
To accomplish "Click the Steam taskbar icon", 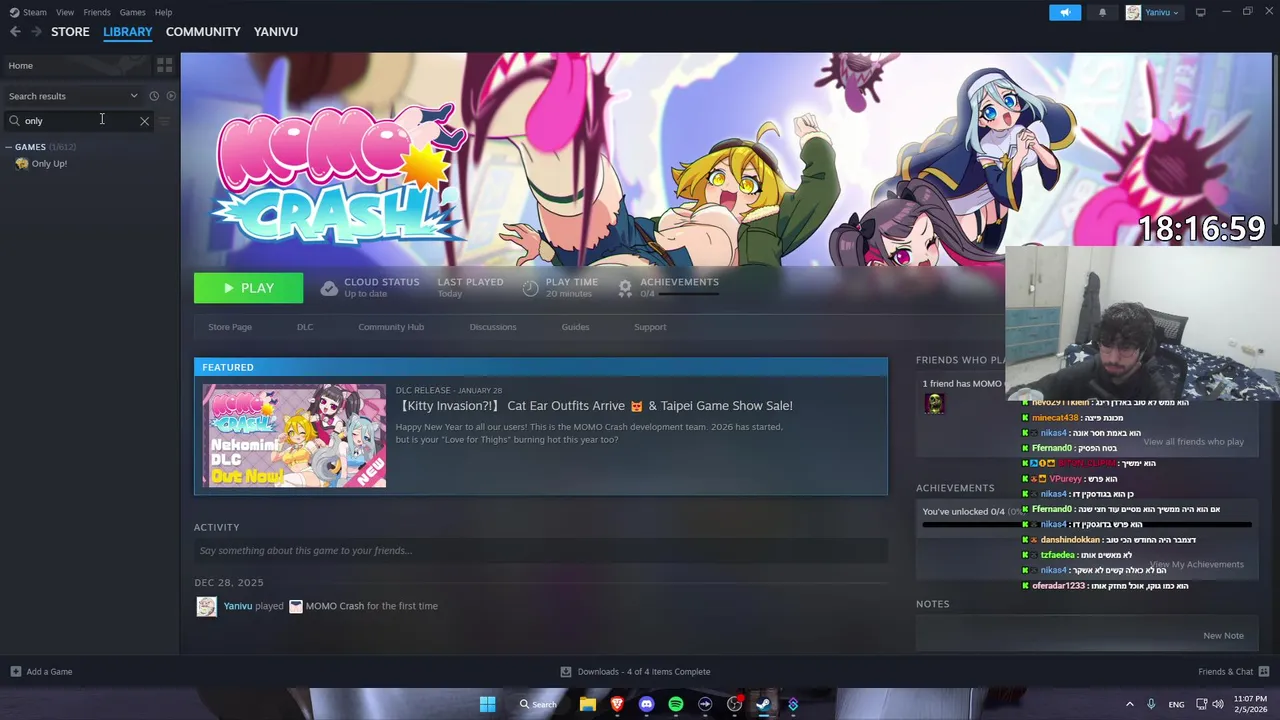I will click(x=764, y=704).
